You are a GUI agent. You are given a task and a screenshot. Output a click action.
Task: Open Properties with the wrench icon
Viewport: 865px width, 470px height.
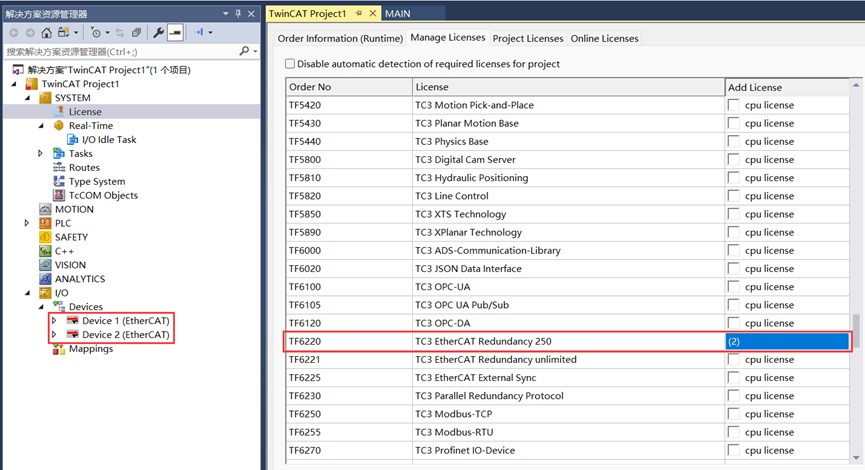pyautogui.click(x=158, y=33)
